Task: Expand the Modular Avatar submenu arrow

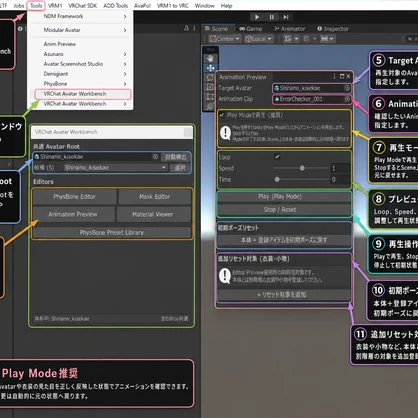Action: [125, 30]
